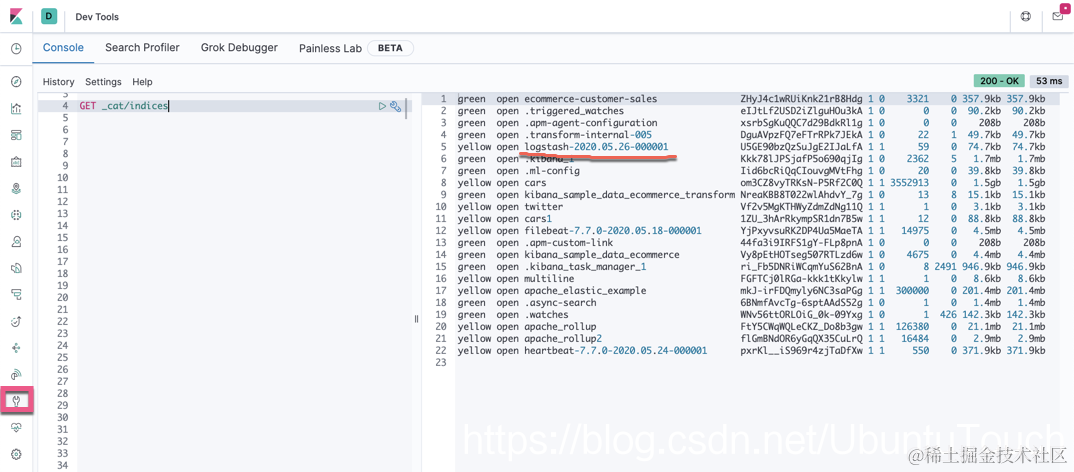Click the doc count '300000' in the output
This screenshot has height=472, width=1074.
[x=912, y=290]
